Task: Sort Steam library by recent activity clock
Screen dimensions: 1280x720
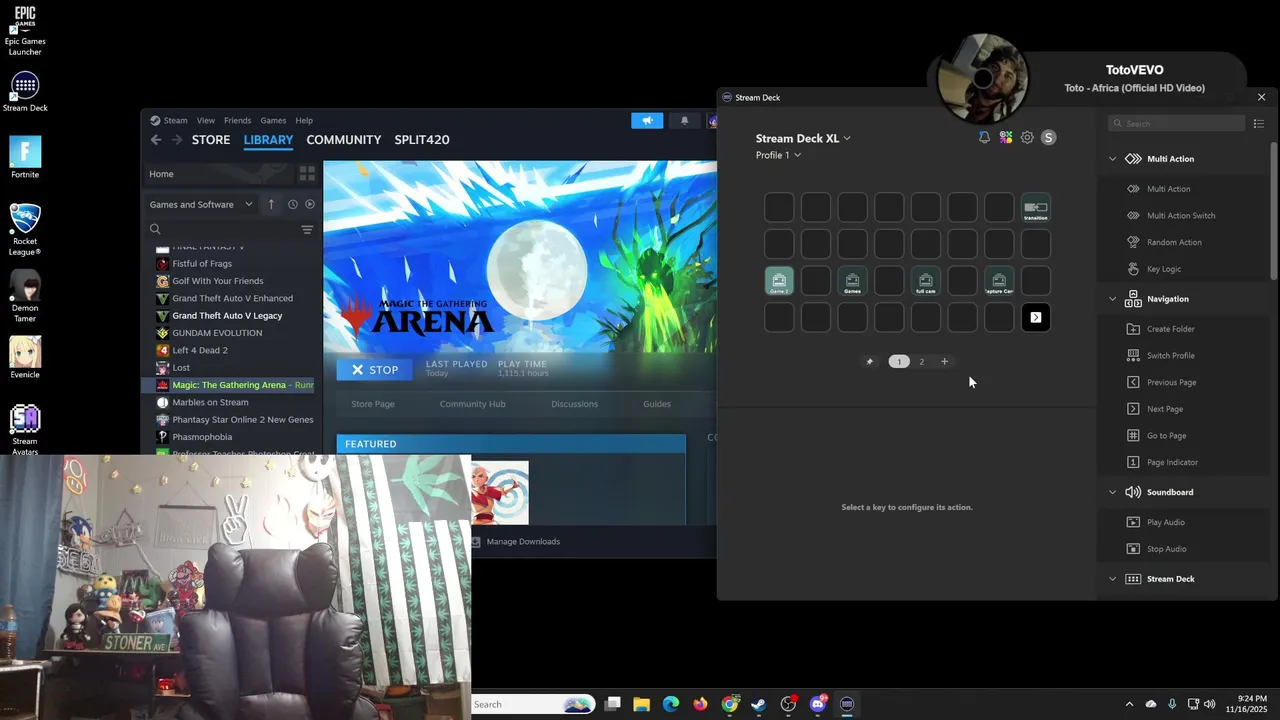Action: point(292,204)
